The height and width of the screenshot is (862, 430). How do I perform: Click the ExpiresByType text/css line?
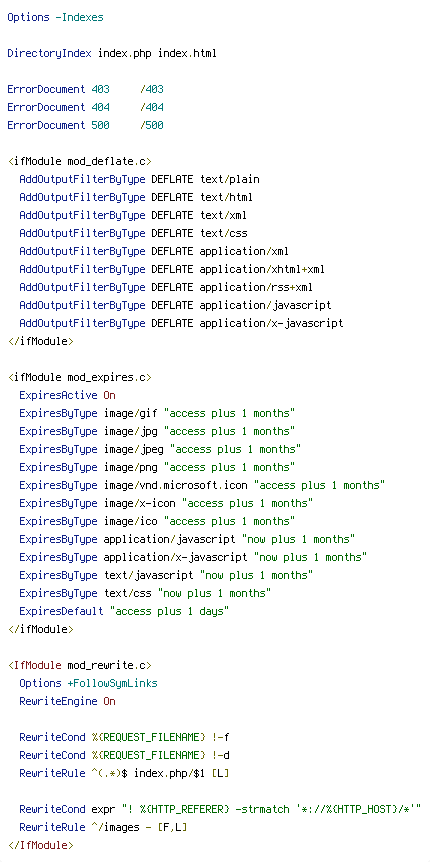pyautogui.click(x=145, y=593)
